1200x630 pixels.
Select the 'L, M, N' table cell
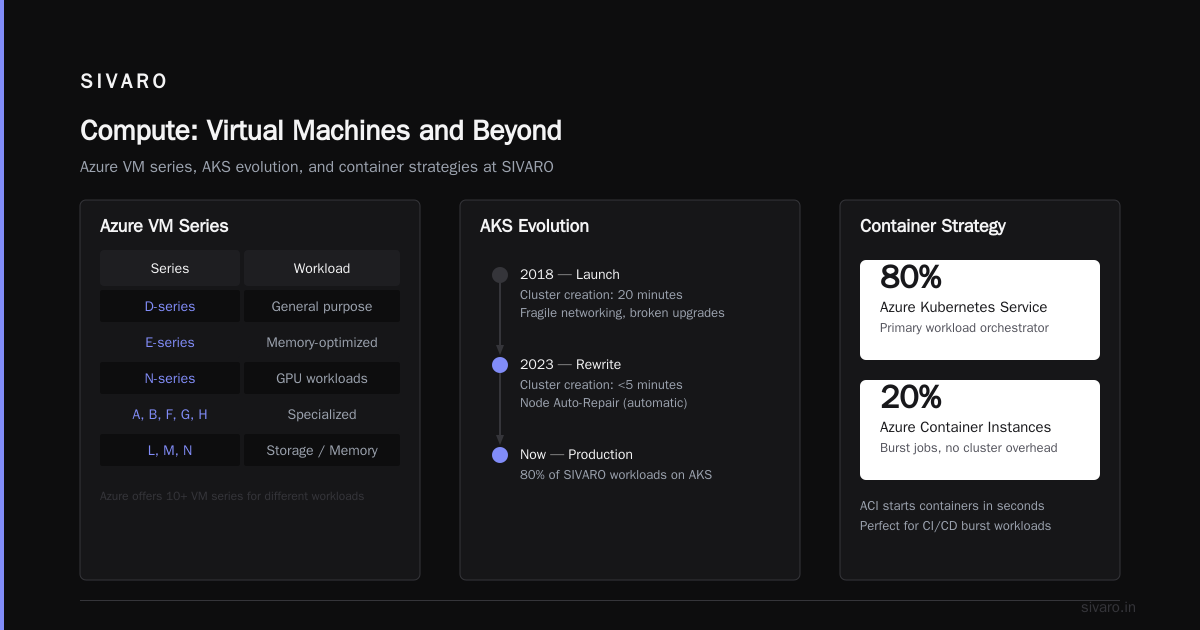pos(170,450)
